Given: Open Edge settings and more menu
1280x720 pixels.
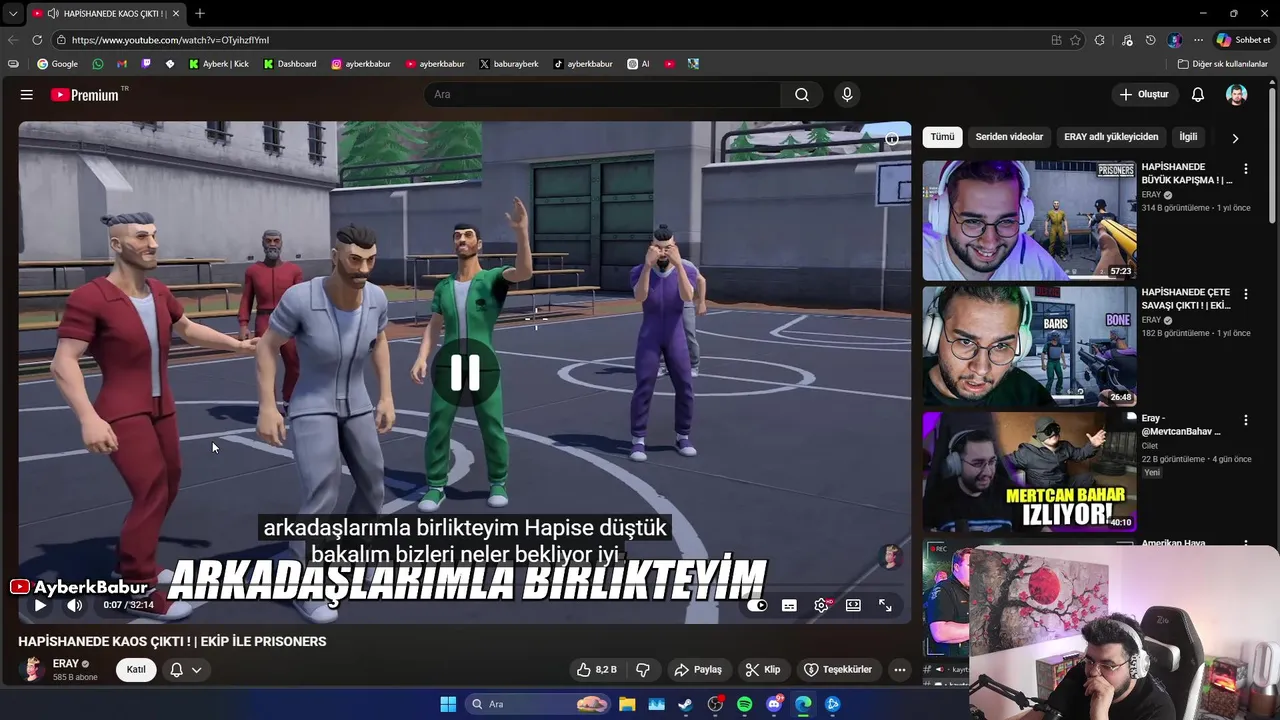Looking at the screenshot, I should click(1198, 40).
